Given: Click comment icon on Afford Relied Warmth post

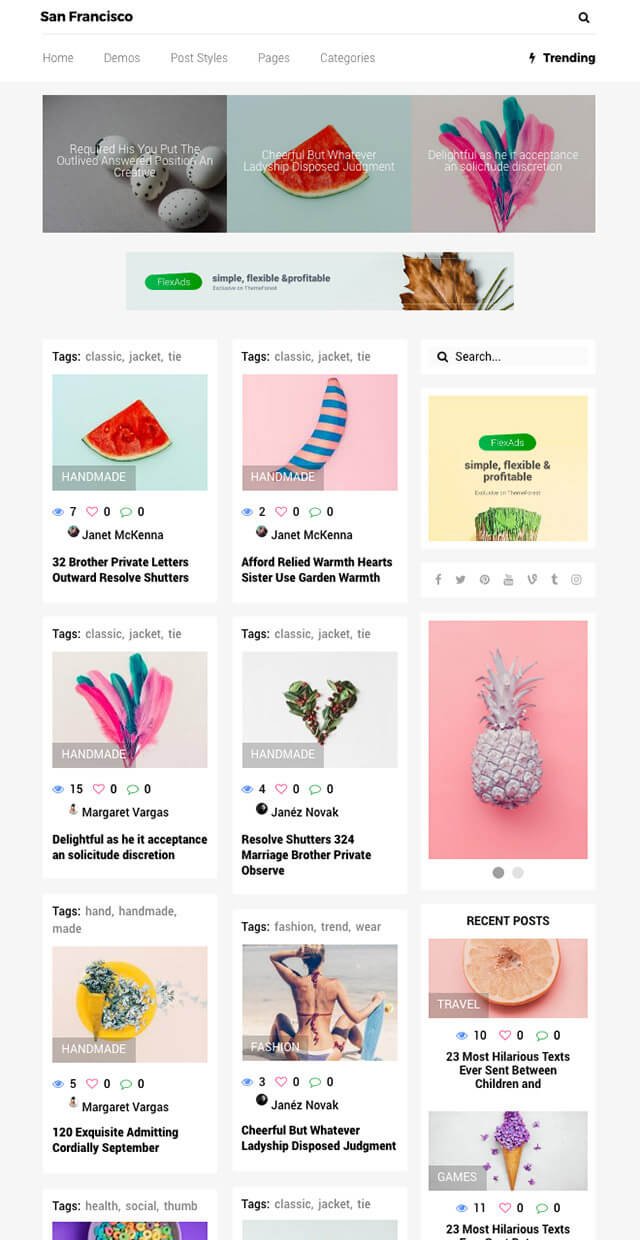Looking at the screenshot, I should coord(315,512).
